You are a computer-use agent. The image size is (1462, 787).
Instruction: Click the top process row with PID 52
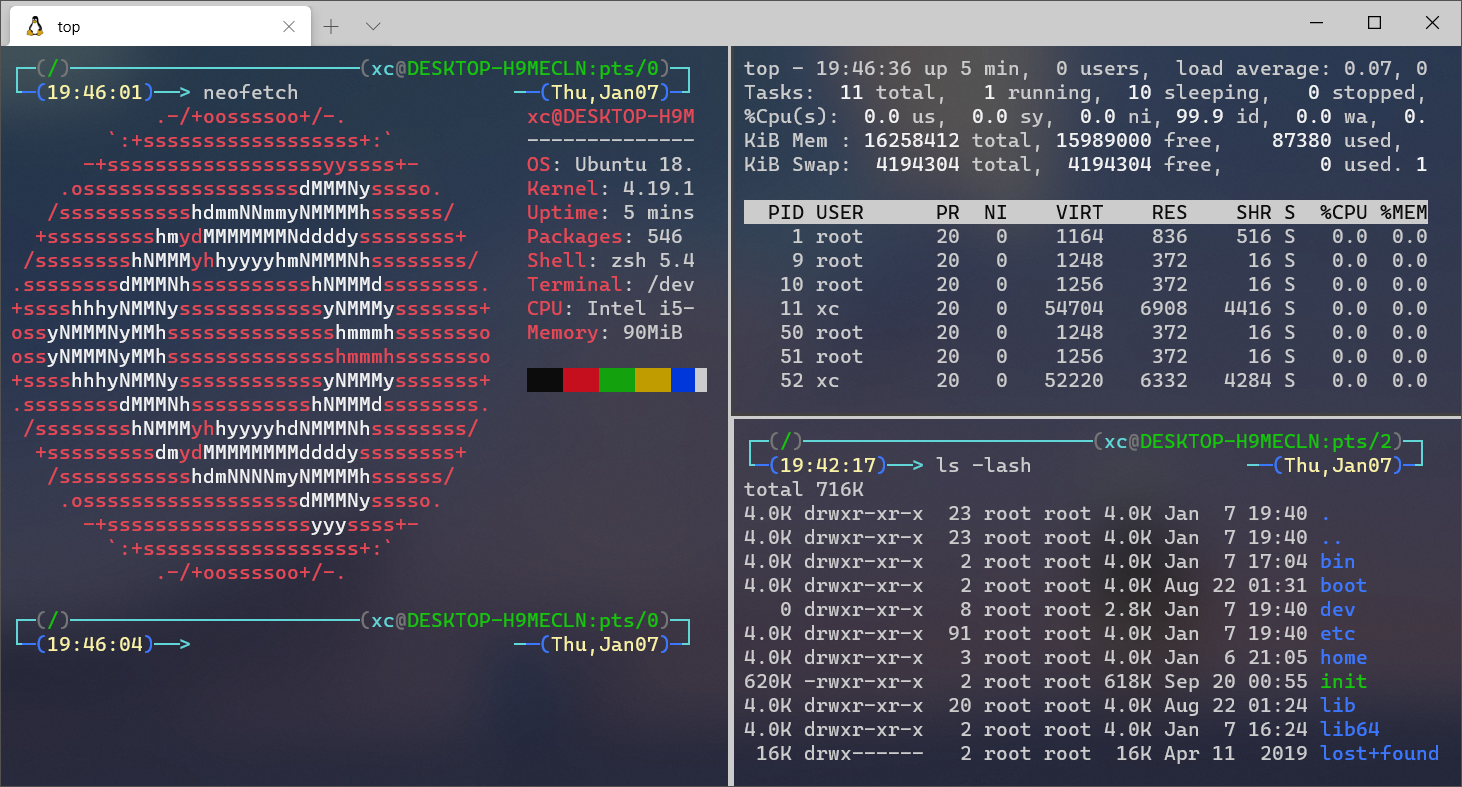[1086, 381]
